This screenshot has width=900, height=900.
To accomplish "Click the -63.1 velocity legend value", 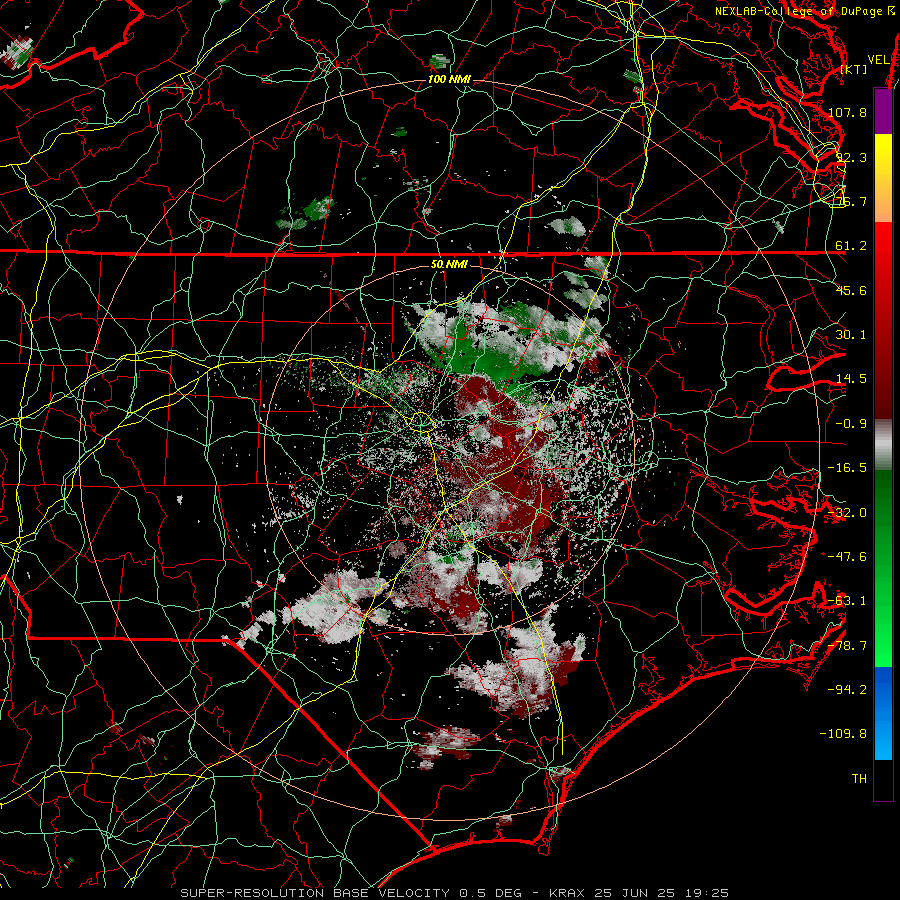I will (847, 601).
